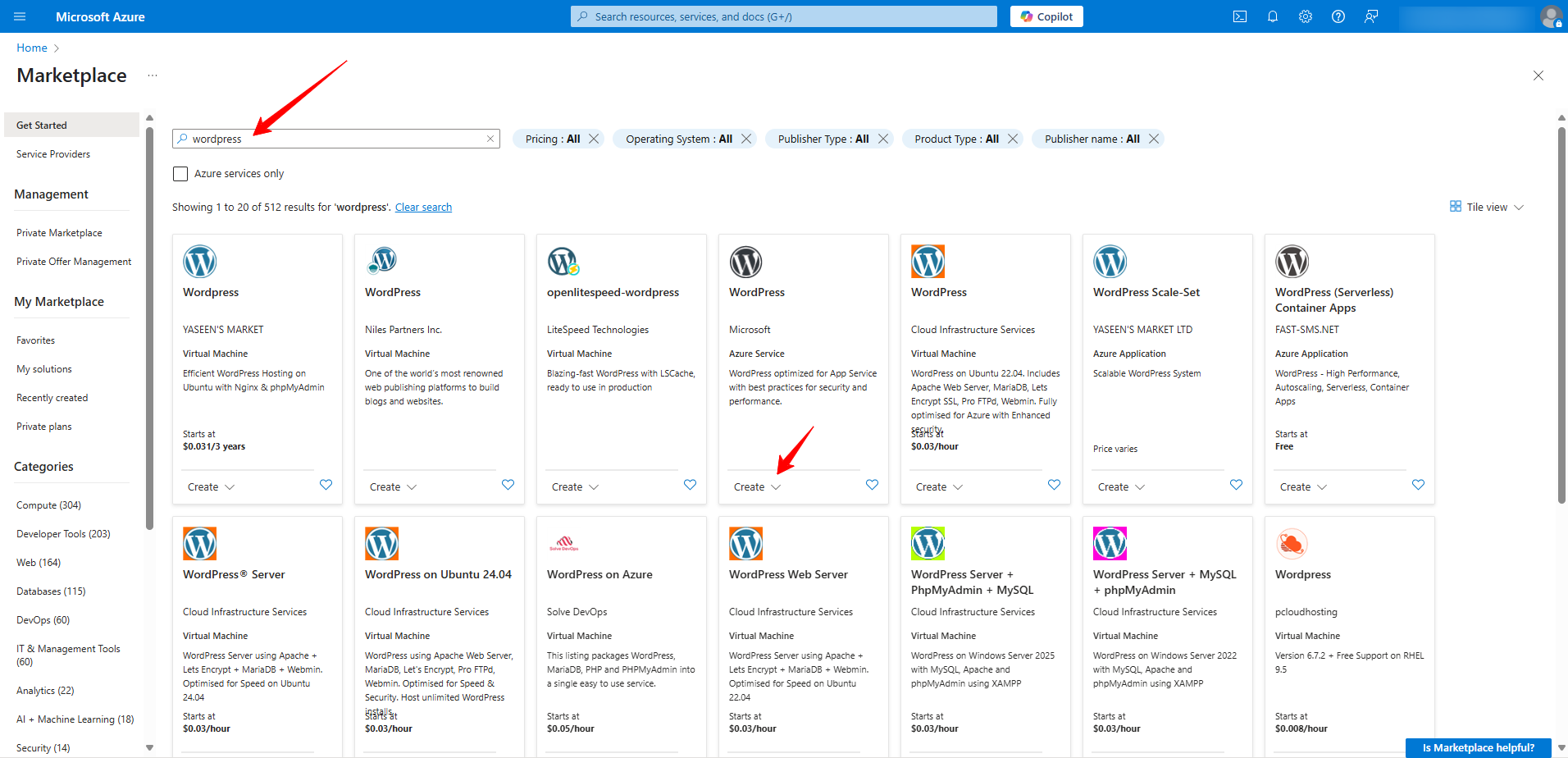Remove the Publisher Type filter chip
Viewport: 1568px width, 758px height.
coord(883,139)
